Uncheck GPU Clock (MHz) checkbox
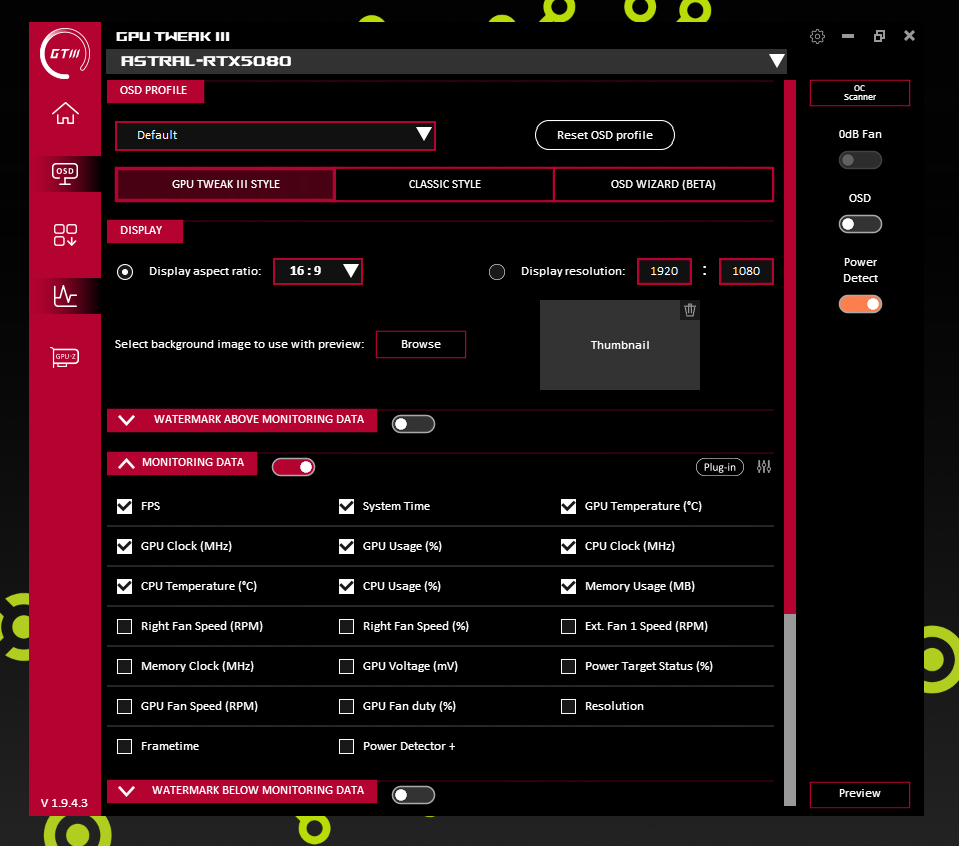The height and width of the screenshot is (846, 959). click(125, 546)
